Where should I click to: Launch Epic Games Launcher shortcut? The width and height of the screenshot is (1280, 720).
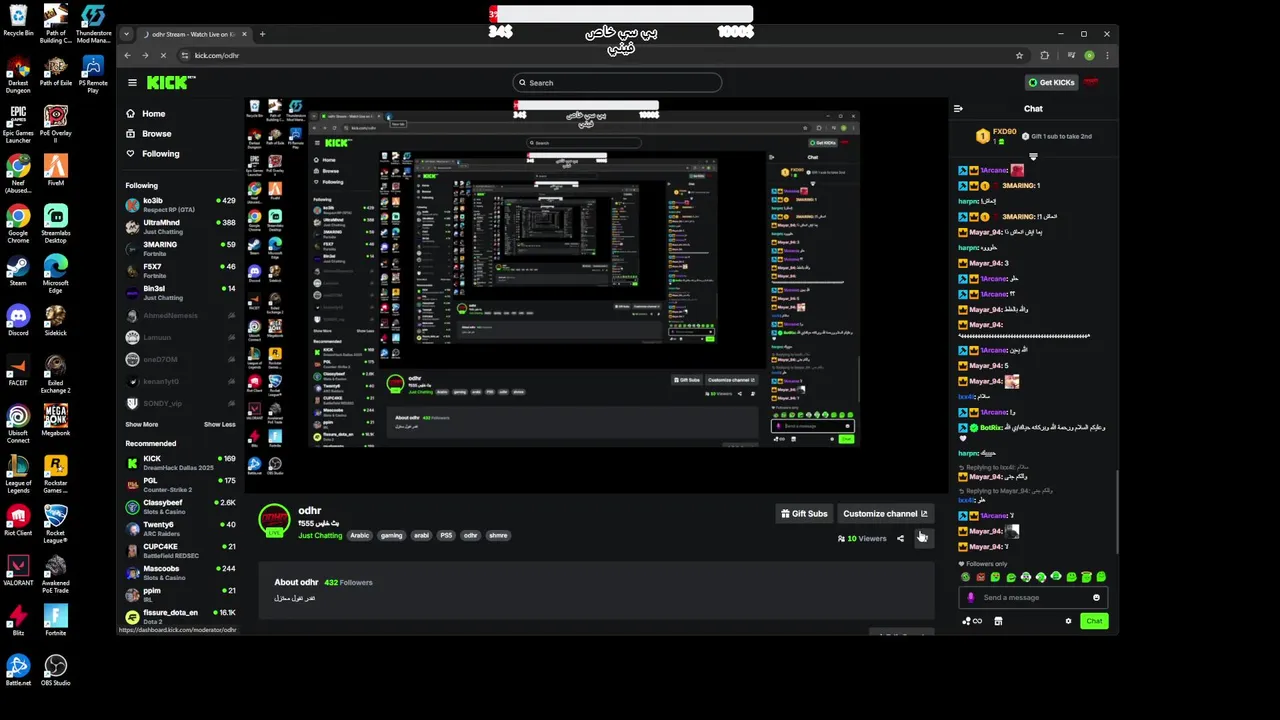[18, 125]
